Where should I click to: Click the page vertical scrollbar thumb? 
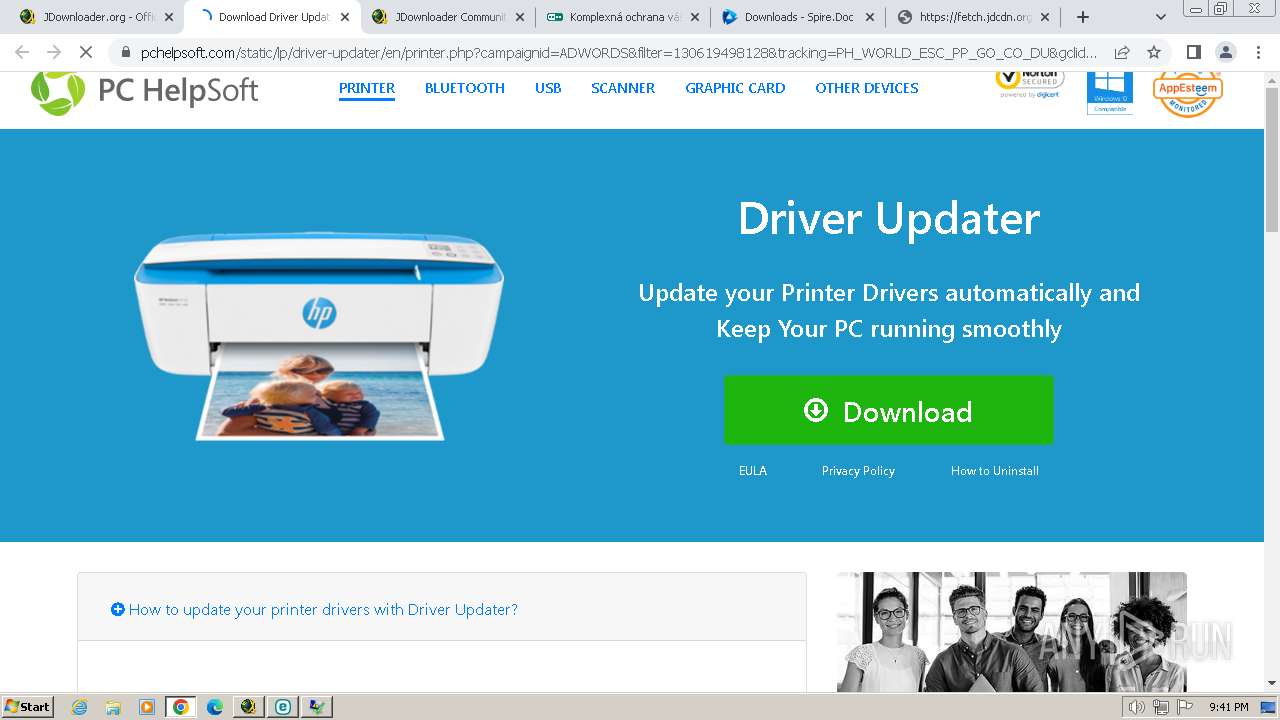[1272, 160]
